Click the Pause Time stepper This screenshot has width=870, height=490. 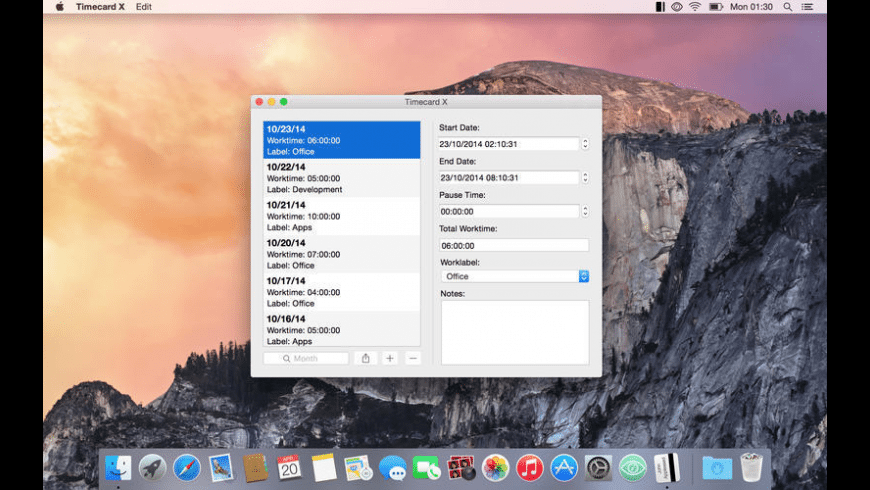pos(585,211)
